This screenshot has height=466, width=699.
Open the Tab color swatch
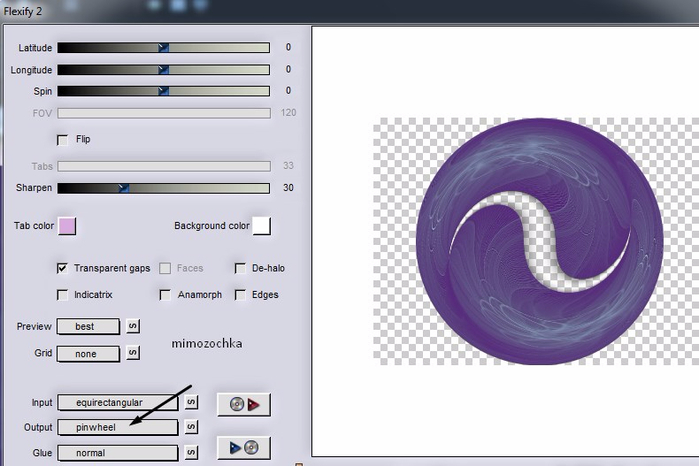click(67, 226)
